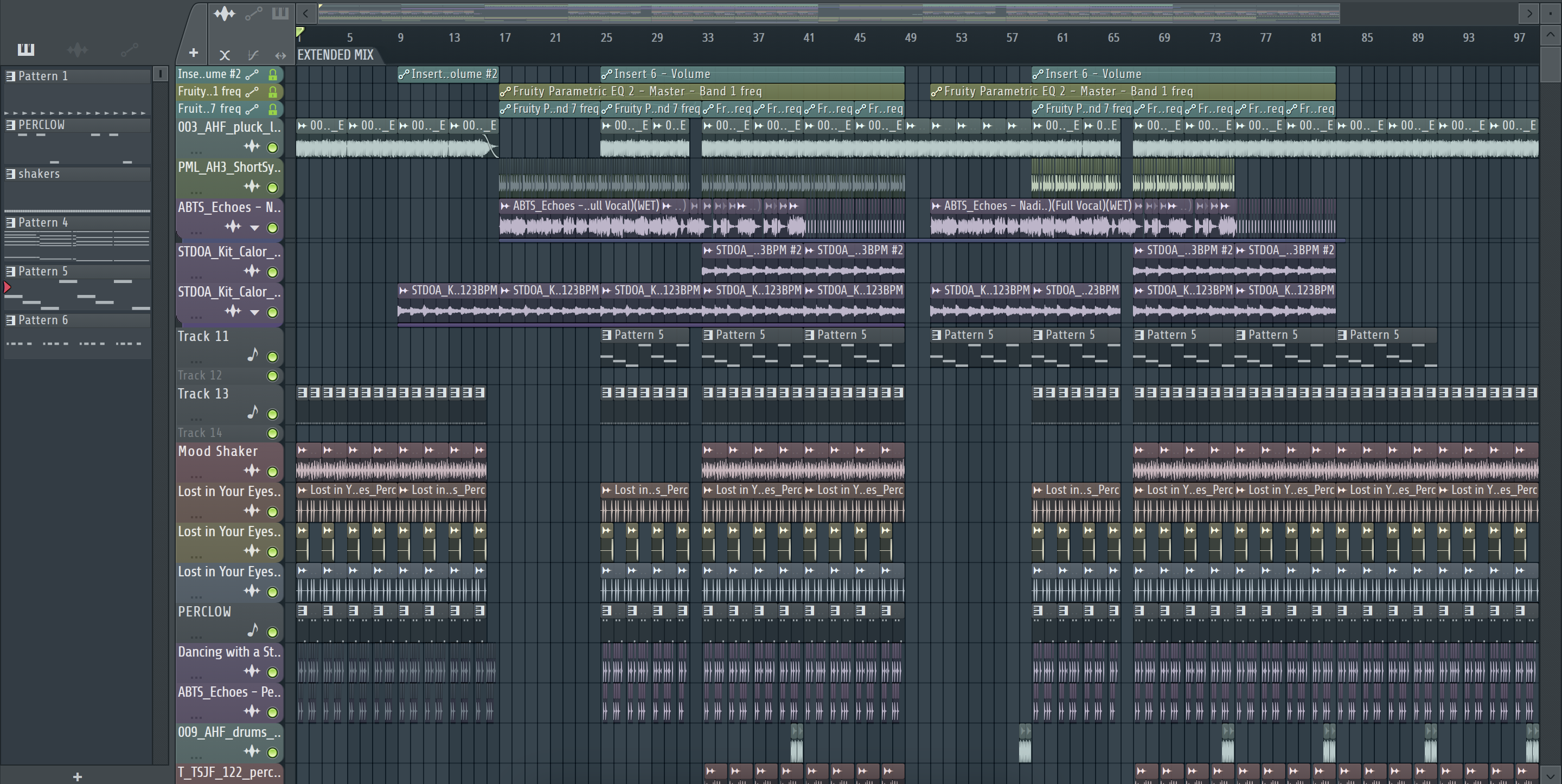Click the green playhead marker at bar 1
This screenshot has width=1562, height=784.
pos(300,31)
